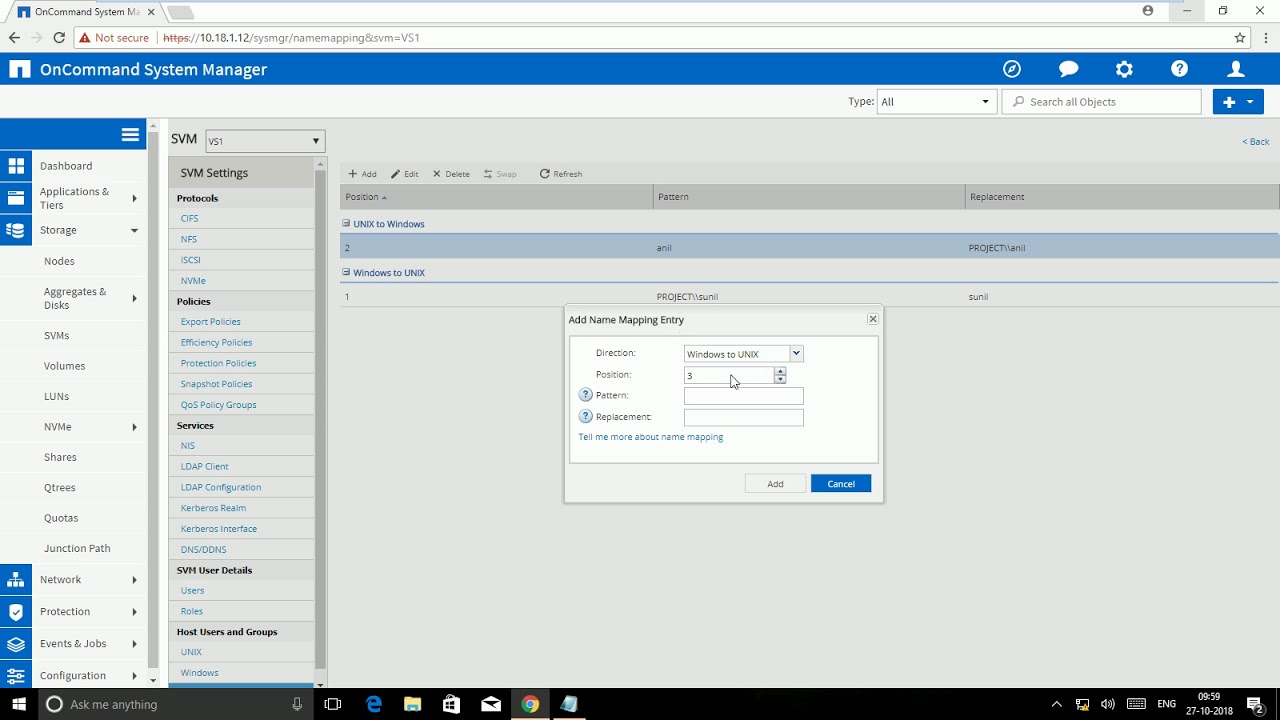The image size is (1280, 720).
Task: Open the compass navigation icon in header
Action: (x=1012, y=69)
